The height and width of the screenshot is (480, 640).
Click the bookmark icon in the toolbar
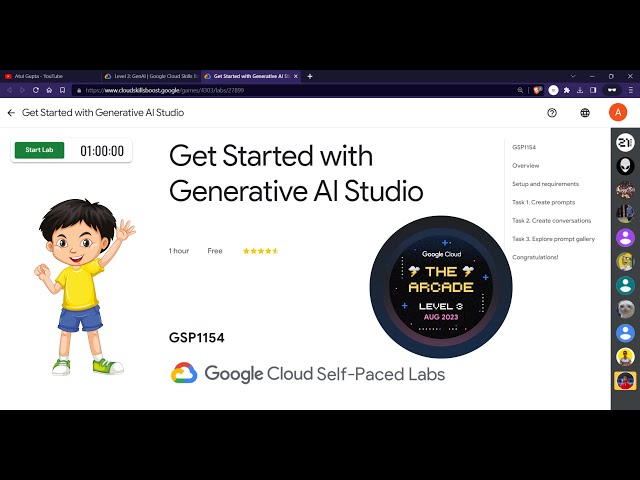[62, 90]
